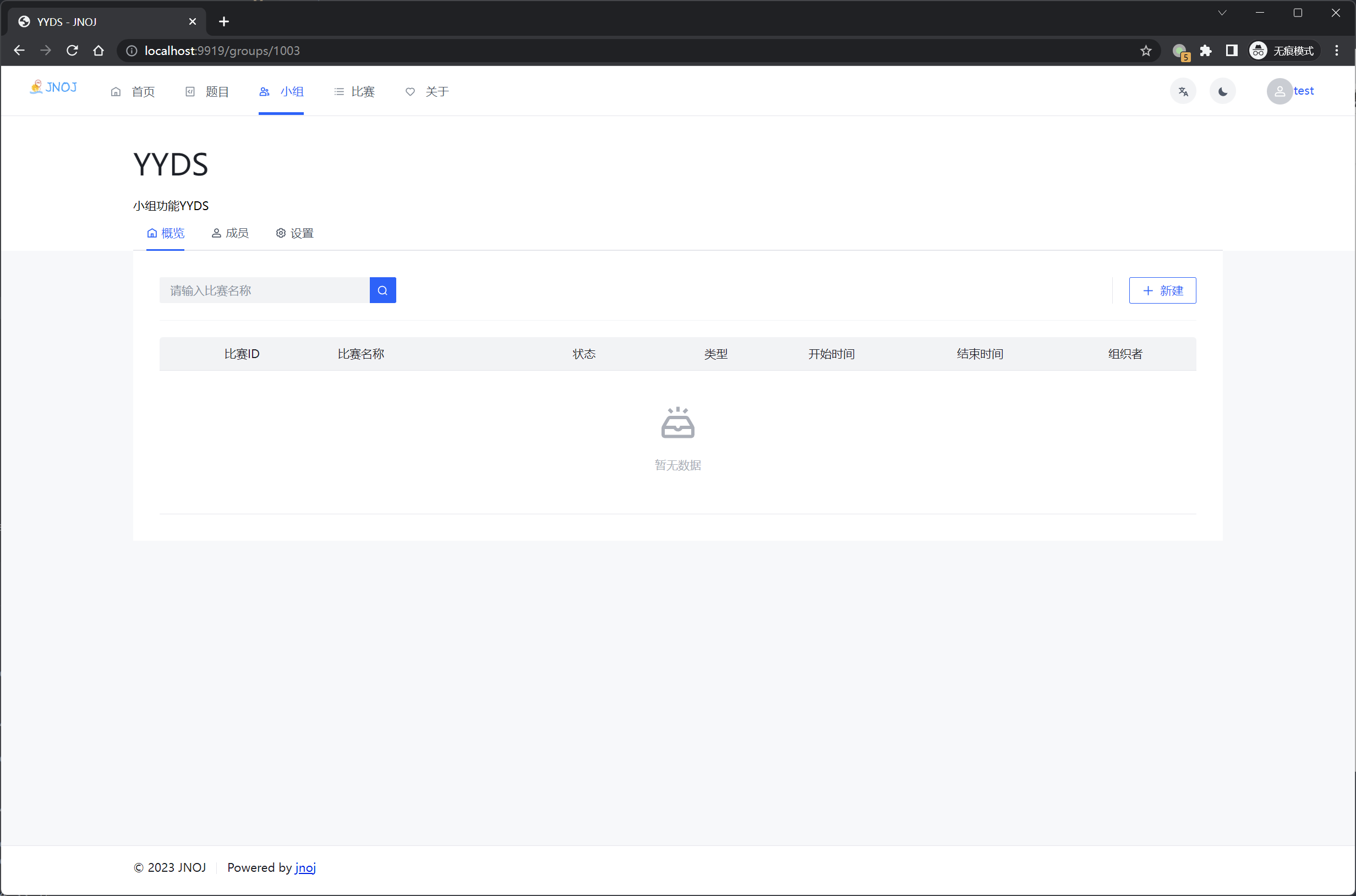Select the YYDS - JNOJ browser tab
Image resolution: width=1356 pixels, height=896 pixels.
[106, 21]
